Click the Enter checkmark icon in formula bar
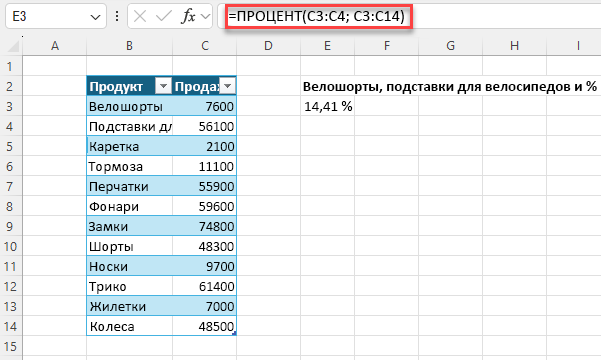The image size is (601, 360). [164, 16]
